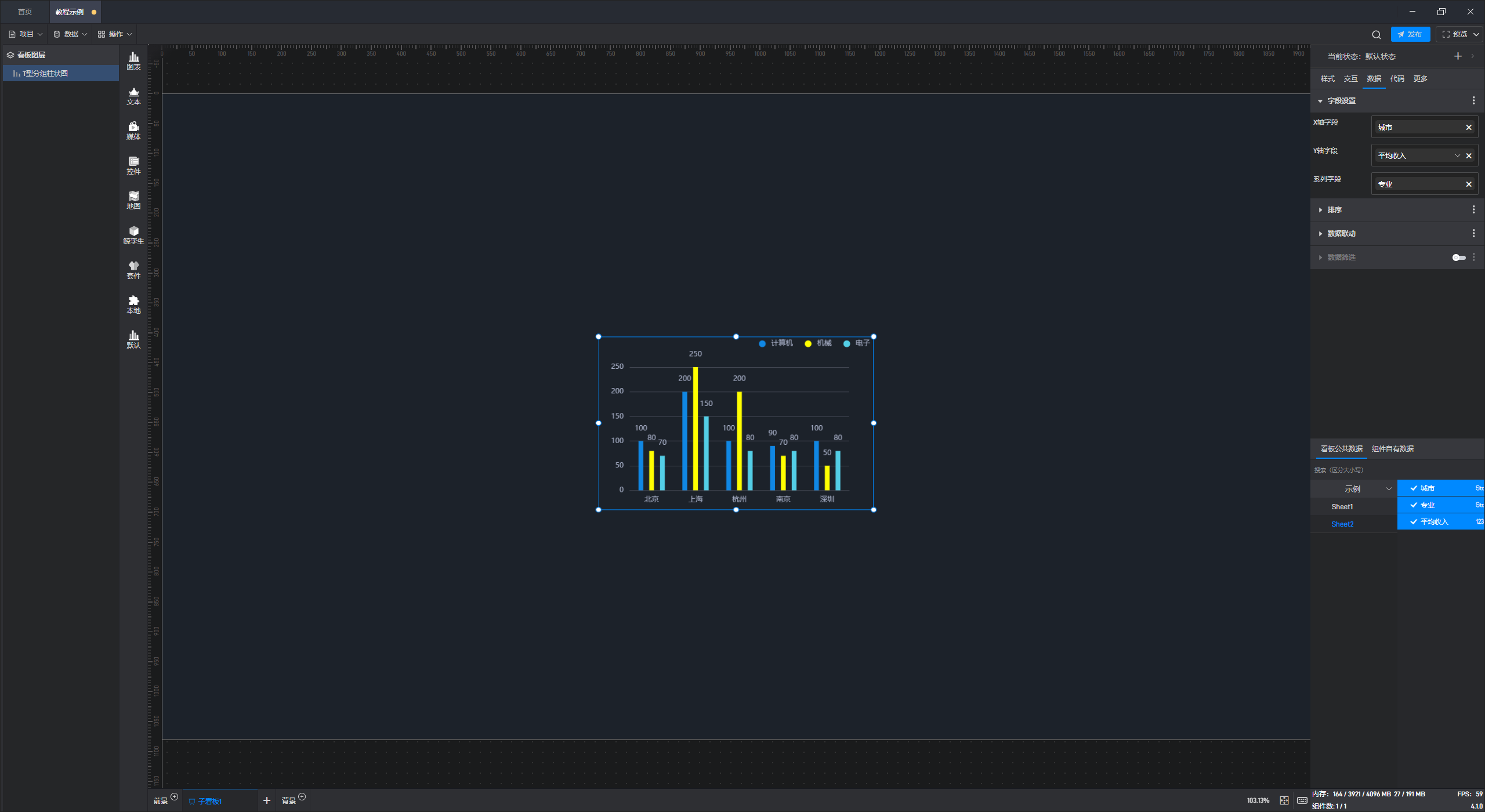Click the data field search box

(1397, 470)
